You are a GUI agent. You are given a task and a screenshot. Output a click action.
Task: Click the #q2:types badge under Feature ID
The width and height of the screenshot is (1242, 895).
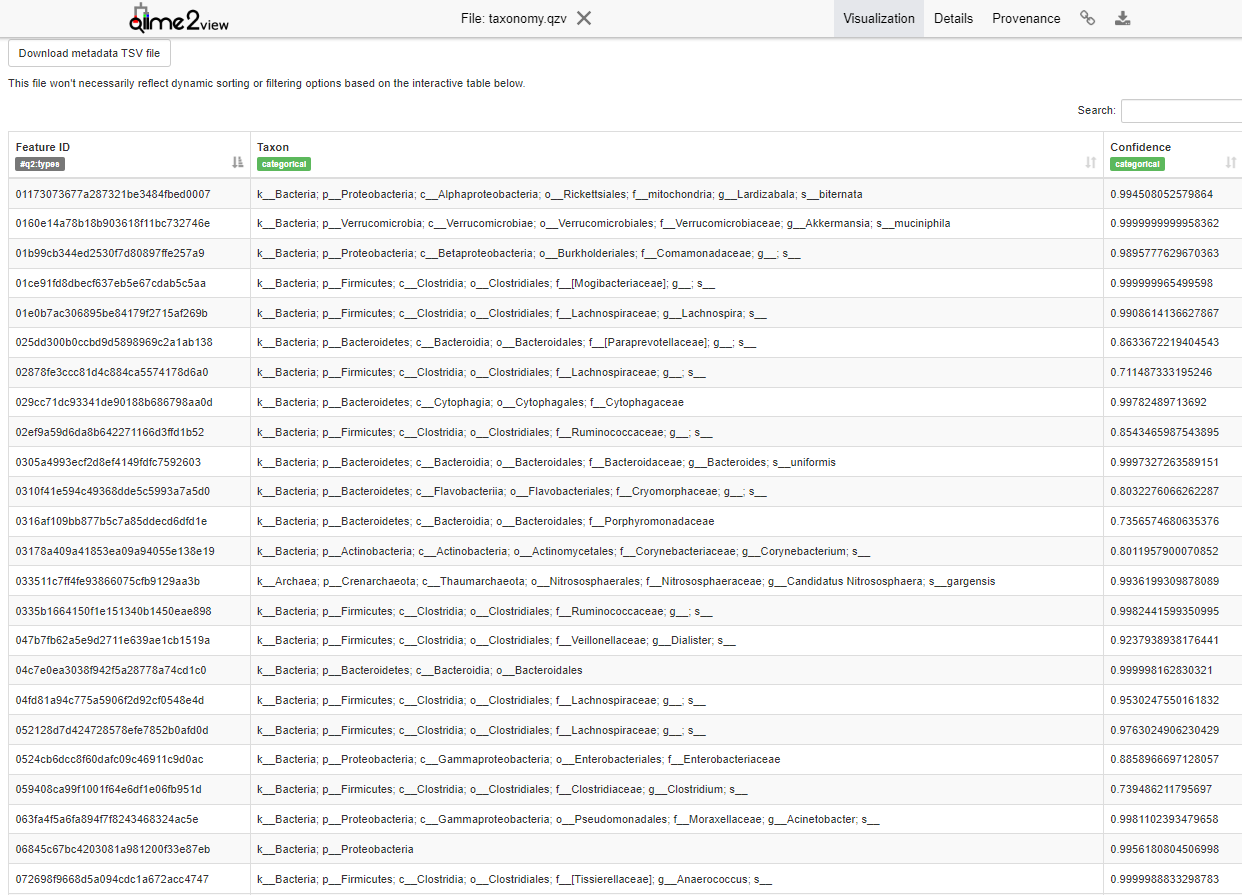[40, 164]
